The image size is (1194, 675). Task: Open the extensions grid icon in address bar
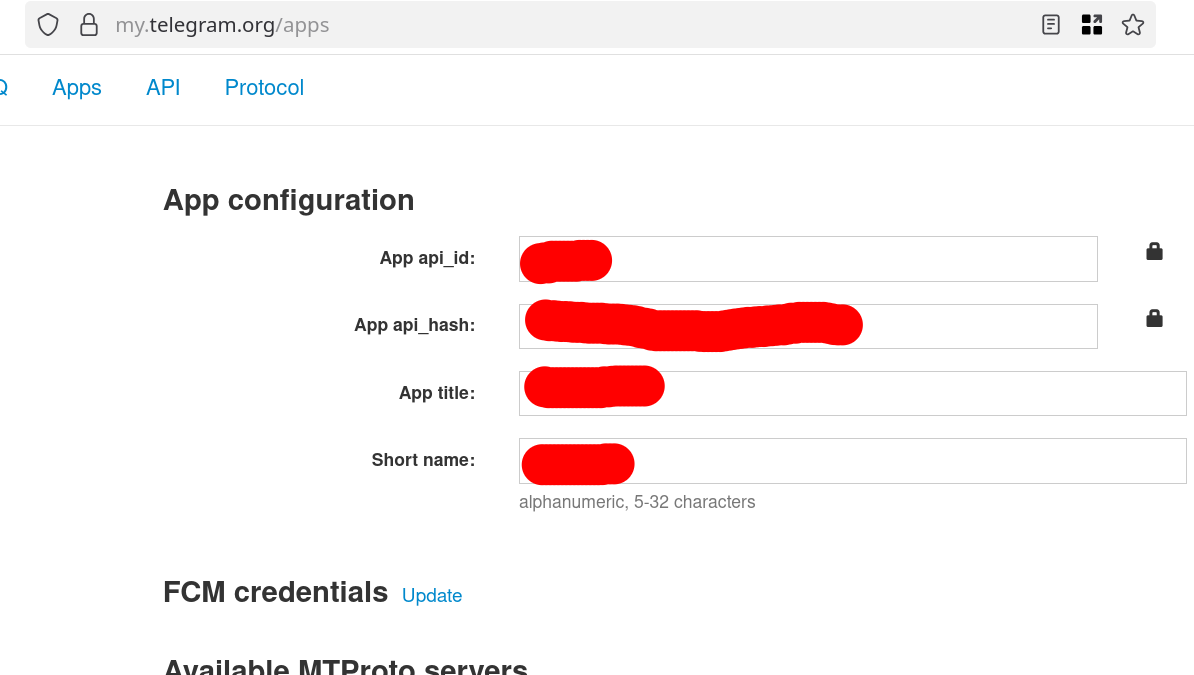point(1091,24)
